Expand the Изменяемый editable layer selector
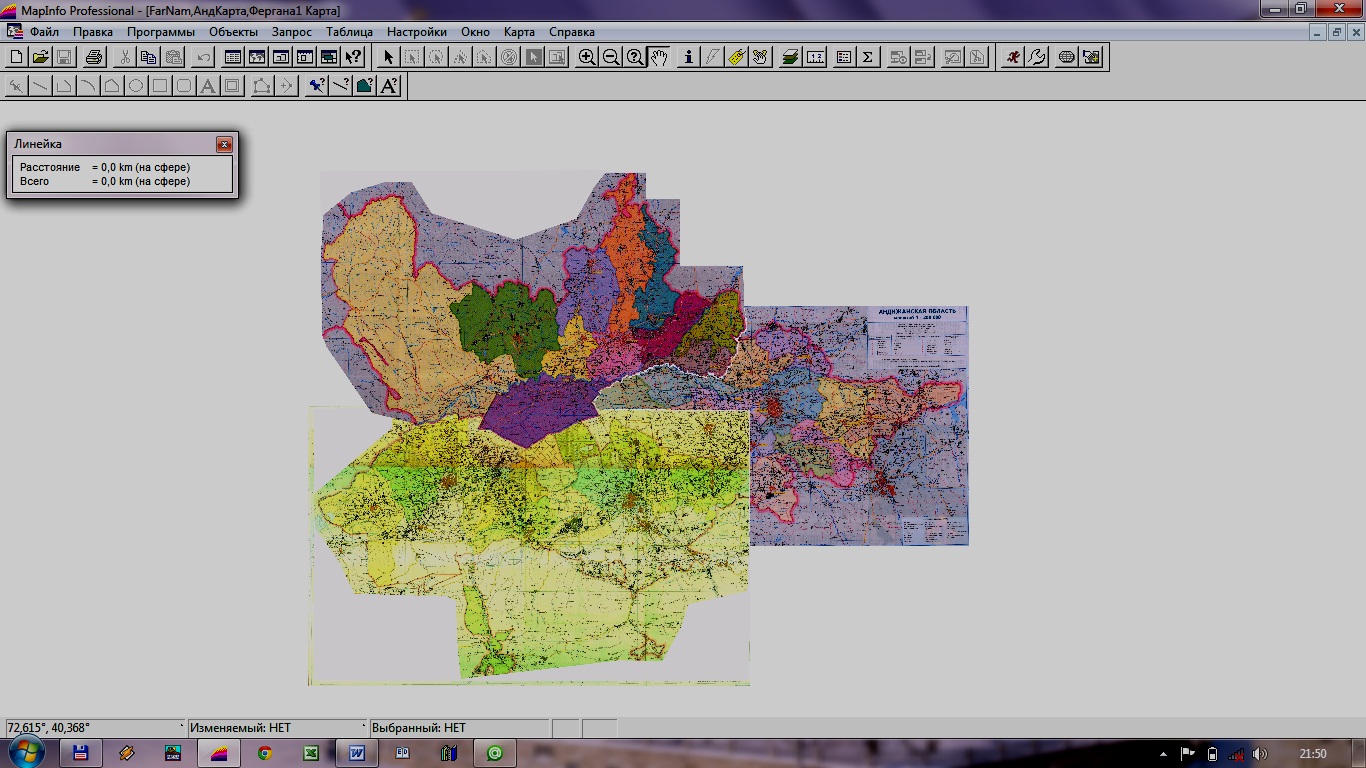The width and height of the screenshot is (1366, 768). click(364, 727)
